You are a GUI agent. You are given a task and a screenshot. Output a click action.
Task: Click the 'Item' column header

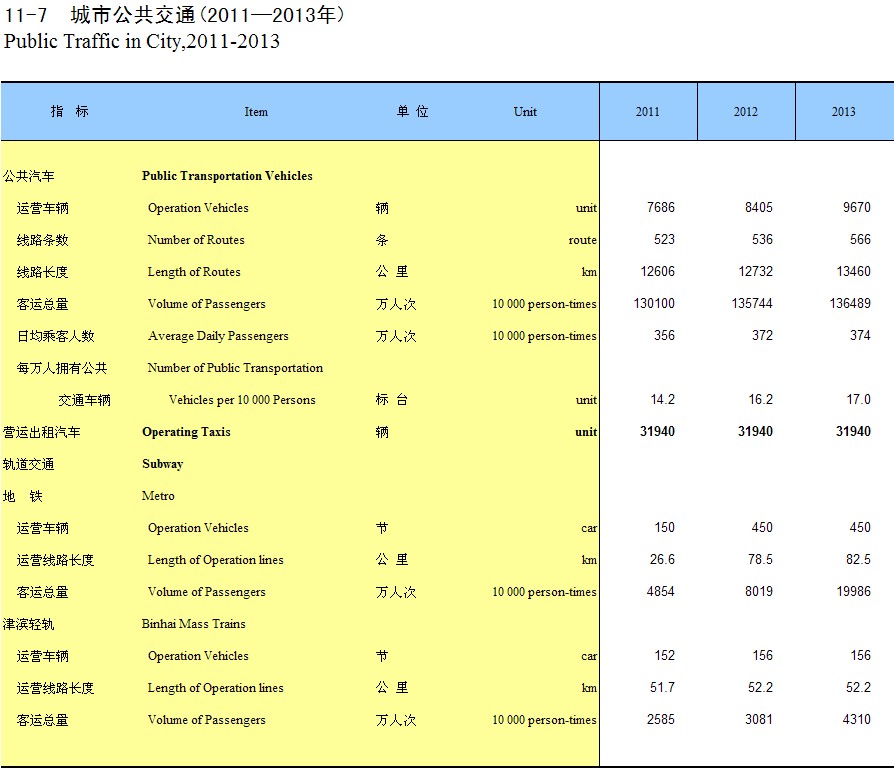tap(256, 112)
